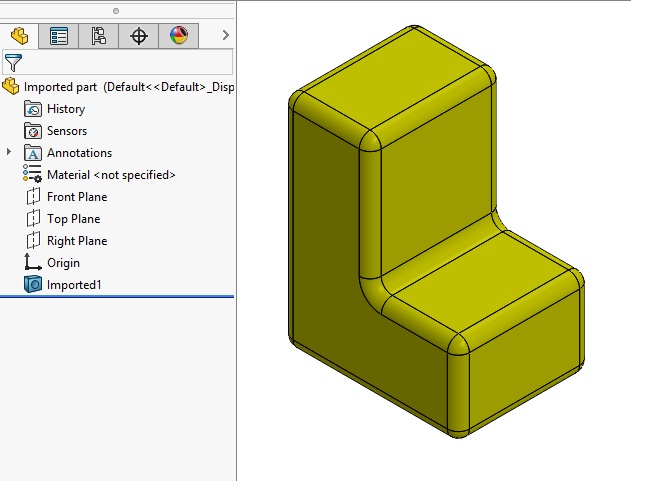Click the Front Plane icon

(33, 196)
